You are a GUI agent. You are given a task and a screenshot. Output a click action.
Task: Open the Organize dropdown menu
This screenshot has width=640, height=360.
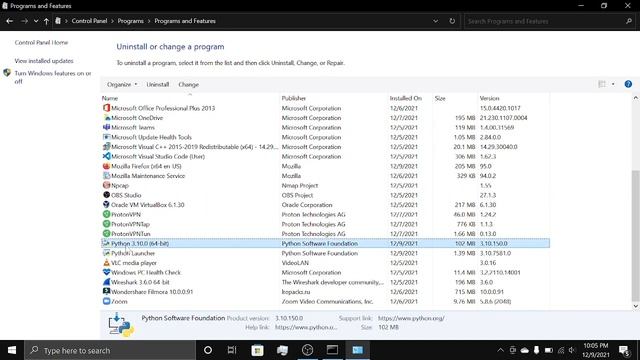click(x=122, y=84)
